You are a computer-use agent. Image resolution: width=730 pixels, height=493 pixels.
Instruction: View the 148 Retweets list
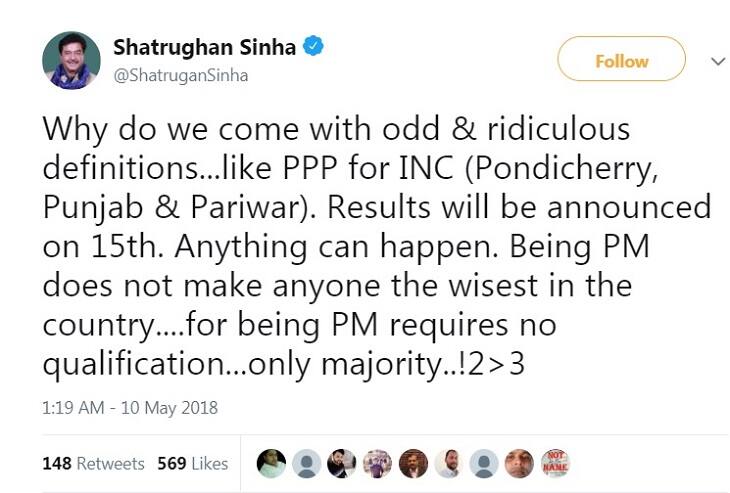(x=93, y=463)
